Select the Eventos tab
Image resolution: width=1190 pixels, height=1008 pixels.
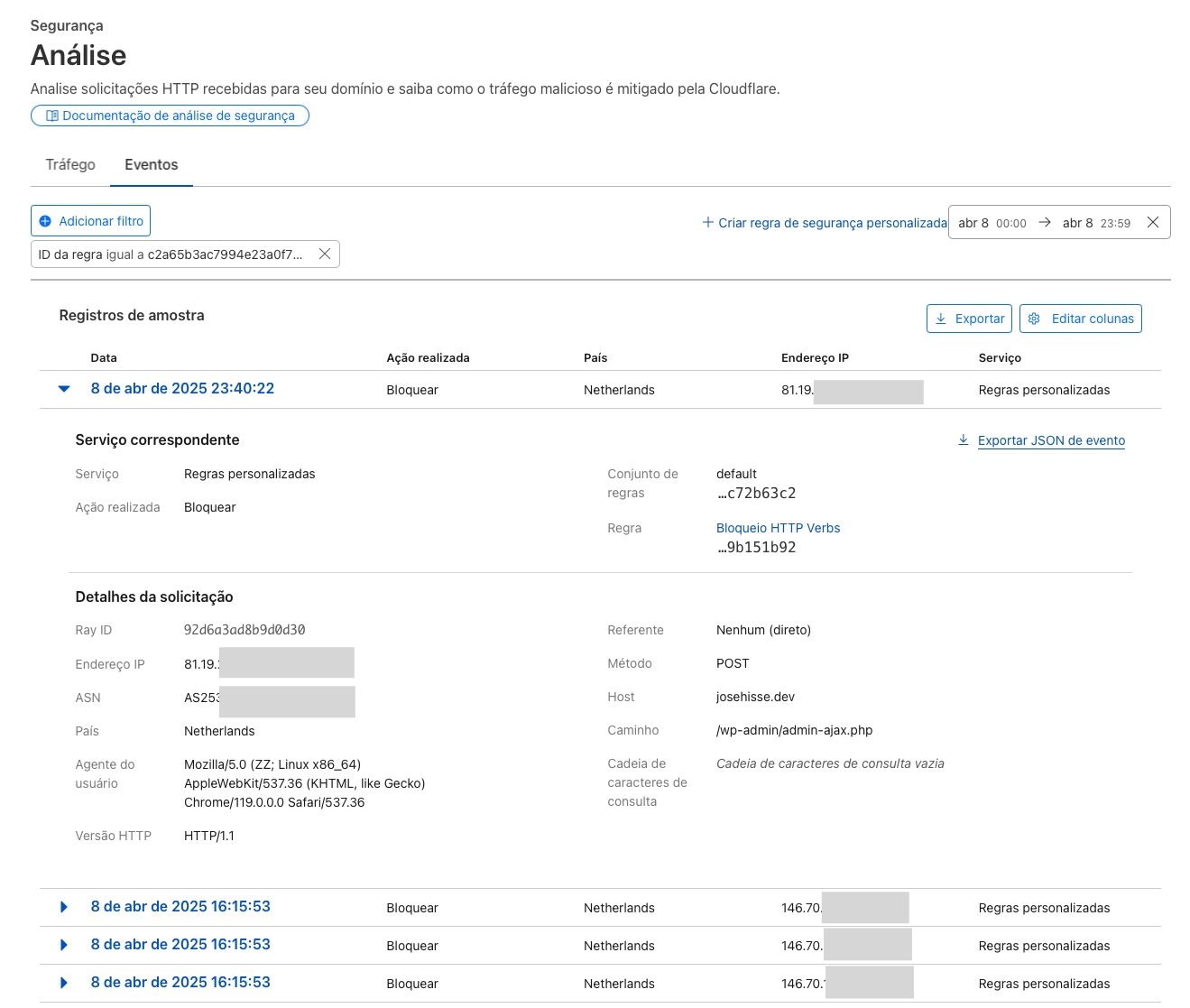151,165
